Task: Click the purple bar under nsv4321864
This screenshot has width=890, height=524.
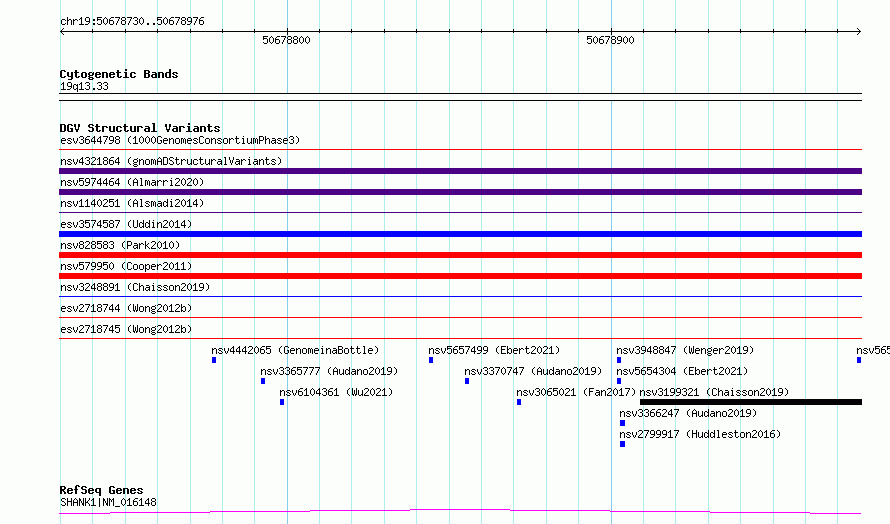Action: click(460, 171)
